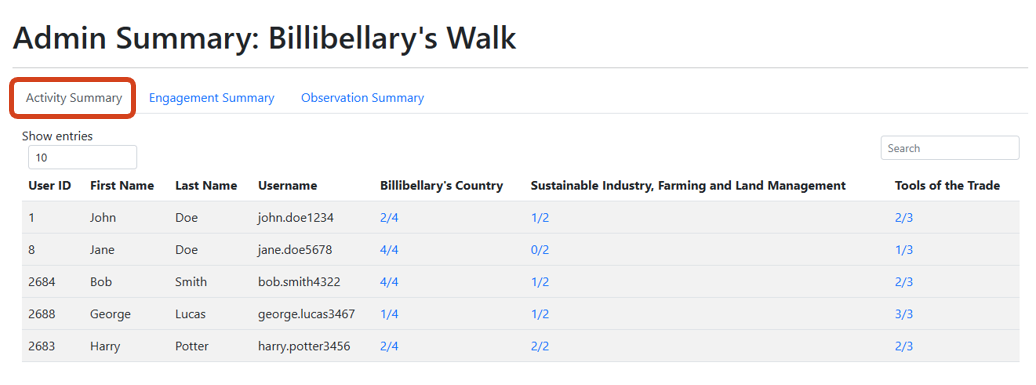Sort by Tools of the Trade column
The width and height of the screenshot is (1036, 385).
click(x=947, y=186)
